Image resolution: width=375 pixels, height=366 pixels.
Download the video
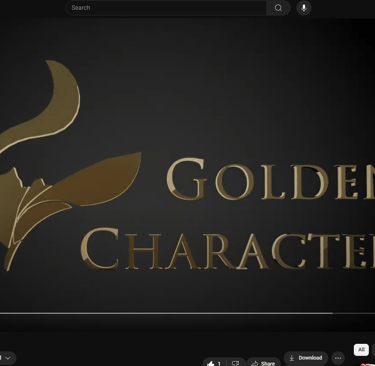306,358
